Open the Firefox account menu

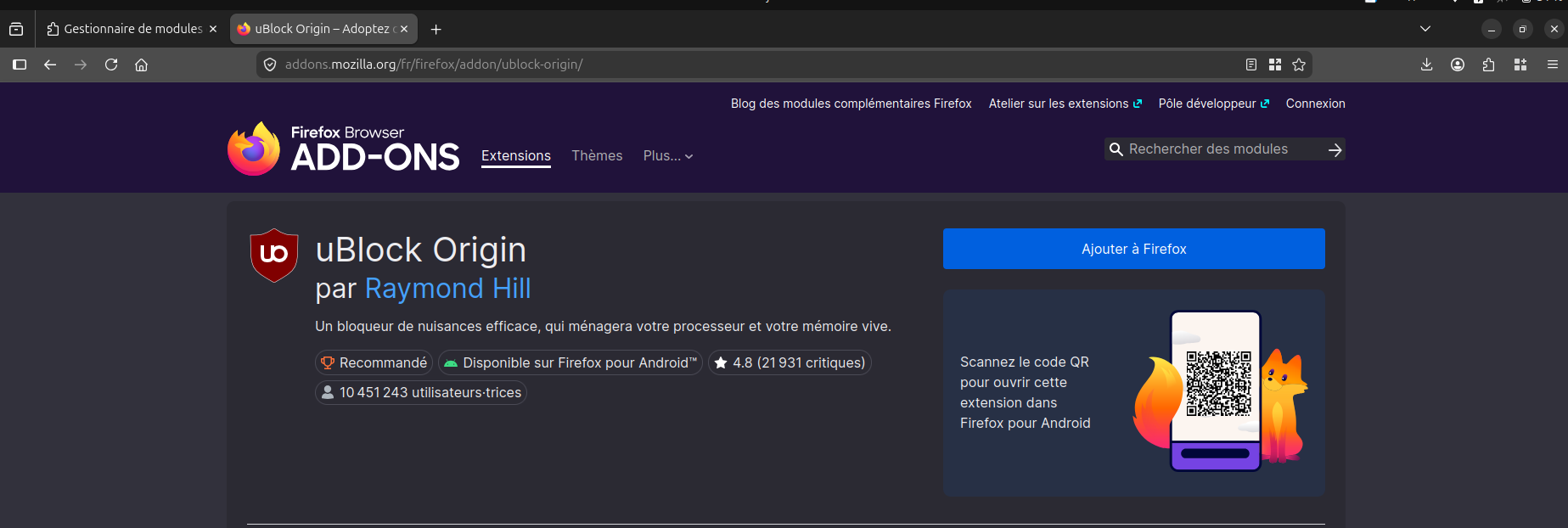1458,65
